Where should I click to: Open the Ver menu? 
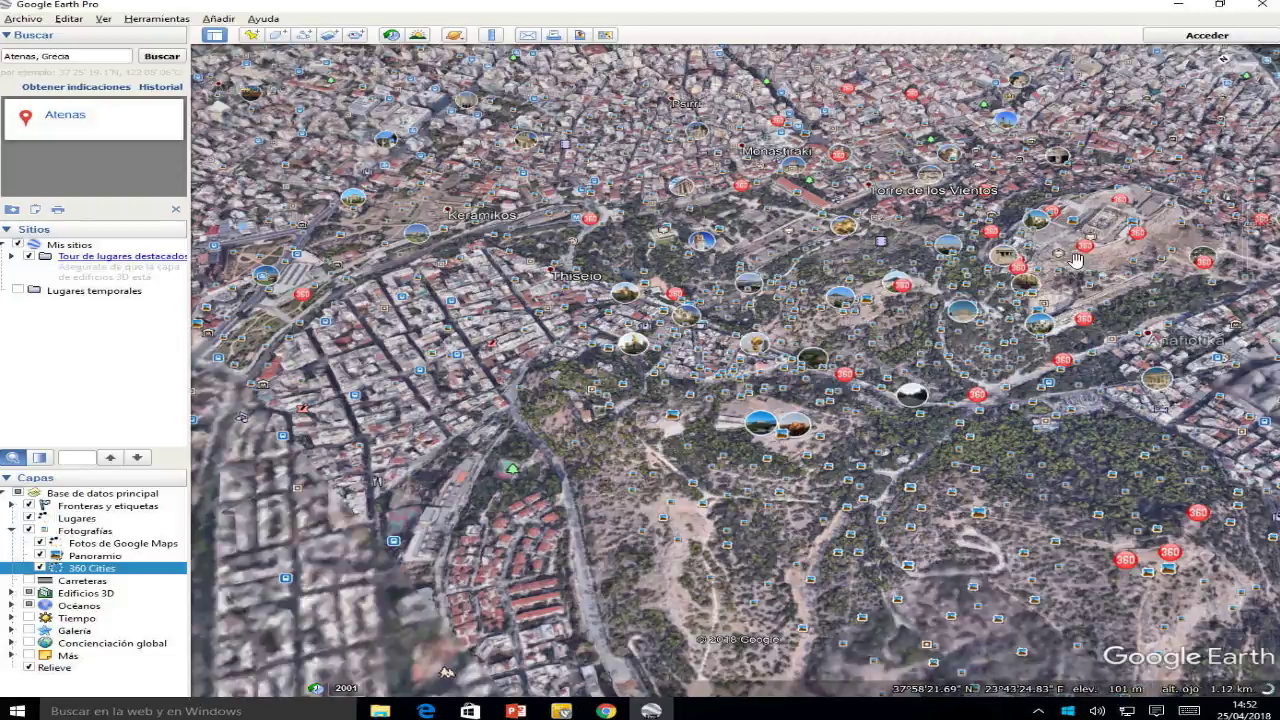tap(103, 19)
